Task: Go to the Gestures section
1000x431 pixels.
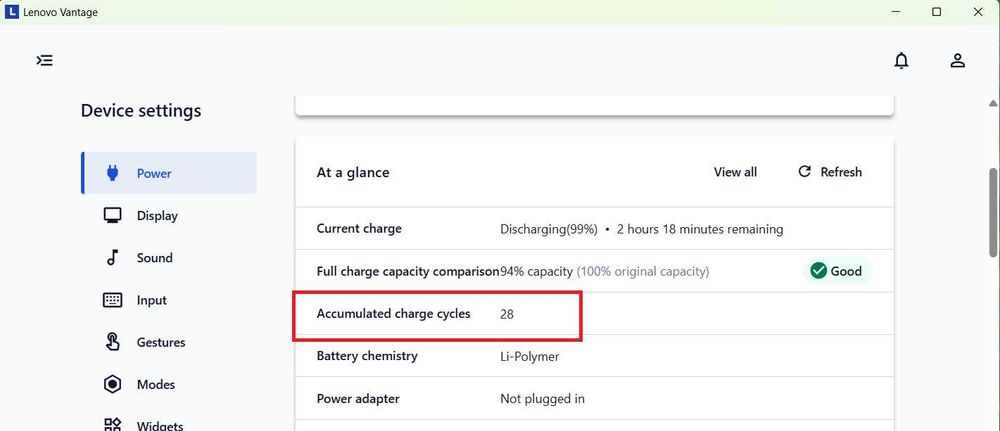Action: [160, 342]
